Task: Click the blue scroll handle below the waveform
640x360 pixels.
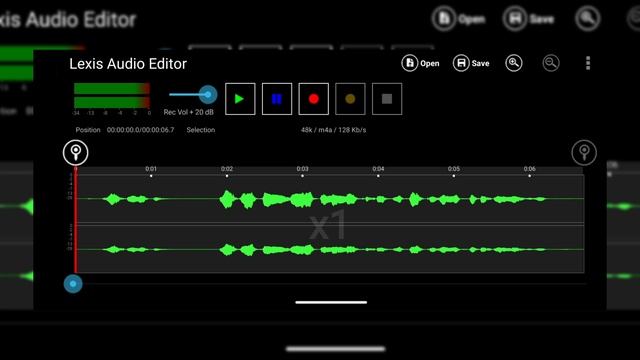Action: pos(73,284)
